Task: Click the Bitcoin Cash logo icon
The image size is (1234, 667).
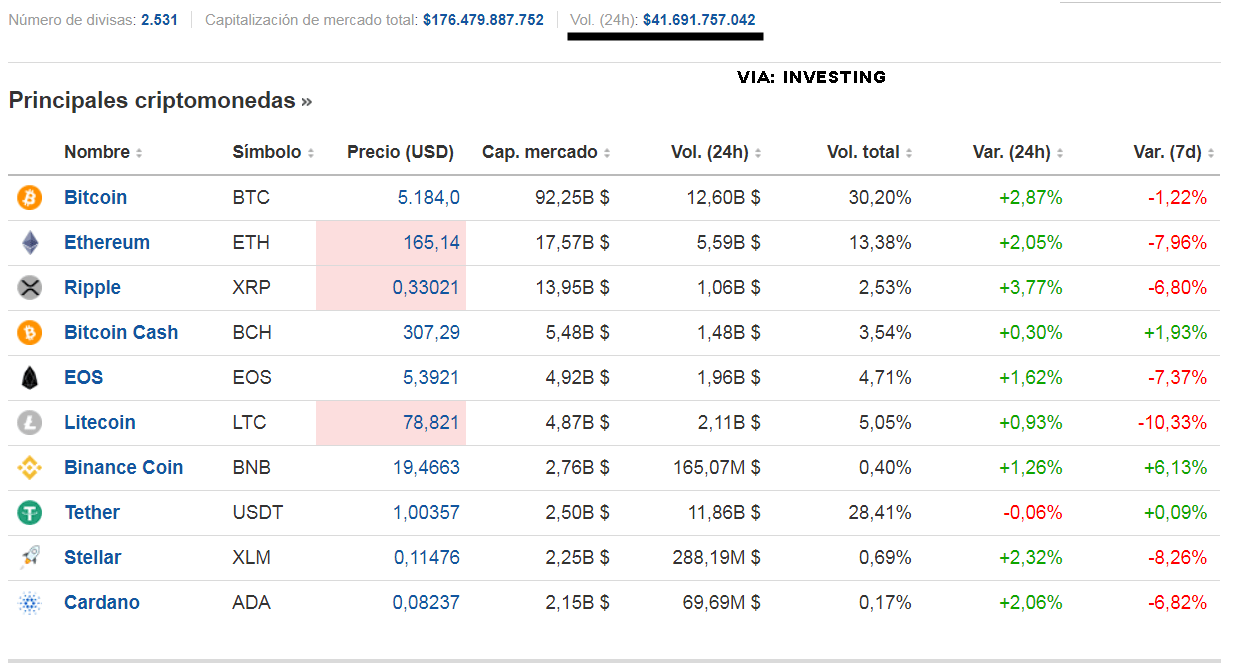Action: pyautogui.click(x=30, y=333)
